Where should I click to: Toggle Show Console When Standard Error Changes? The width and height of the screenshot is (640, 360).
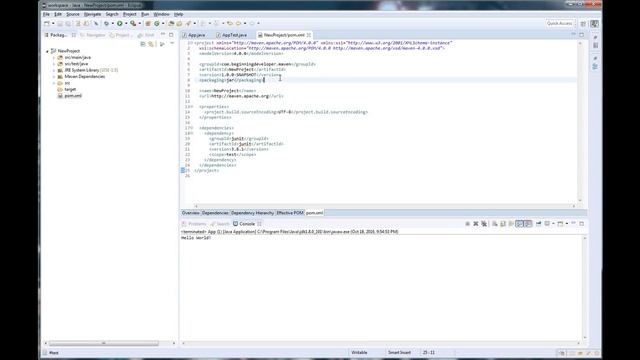pyautogui.click(x=528, y=224)
